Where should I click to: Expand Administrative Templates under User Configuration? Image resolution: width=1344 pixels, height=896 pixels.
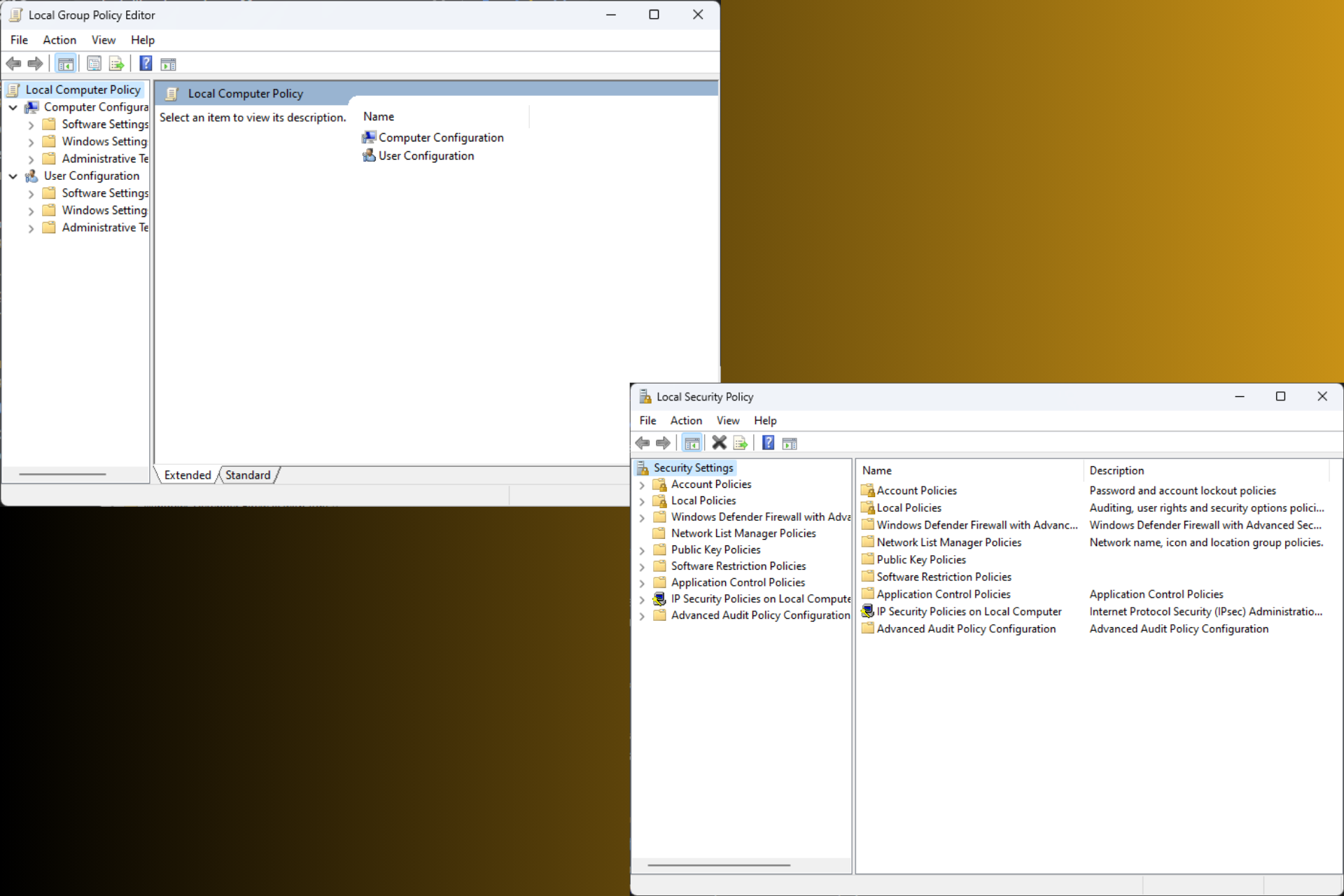tap(31, 228)
